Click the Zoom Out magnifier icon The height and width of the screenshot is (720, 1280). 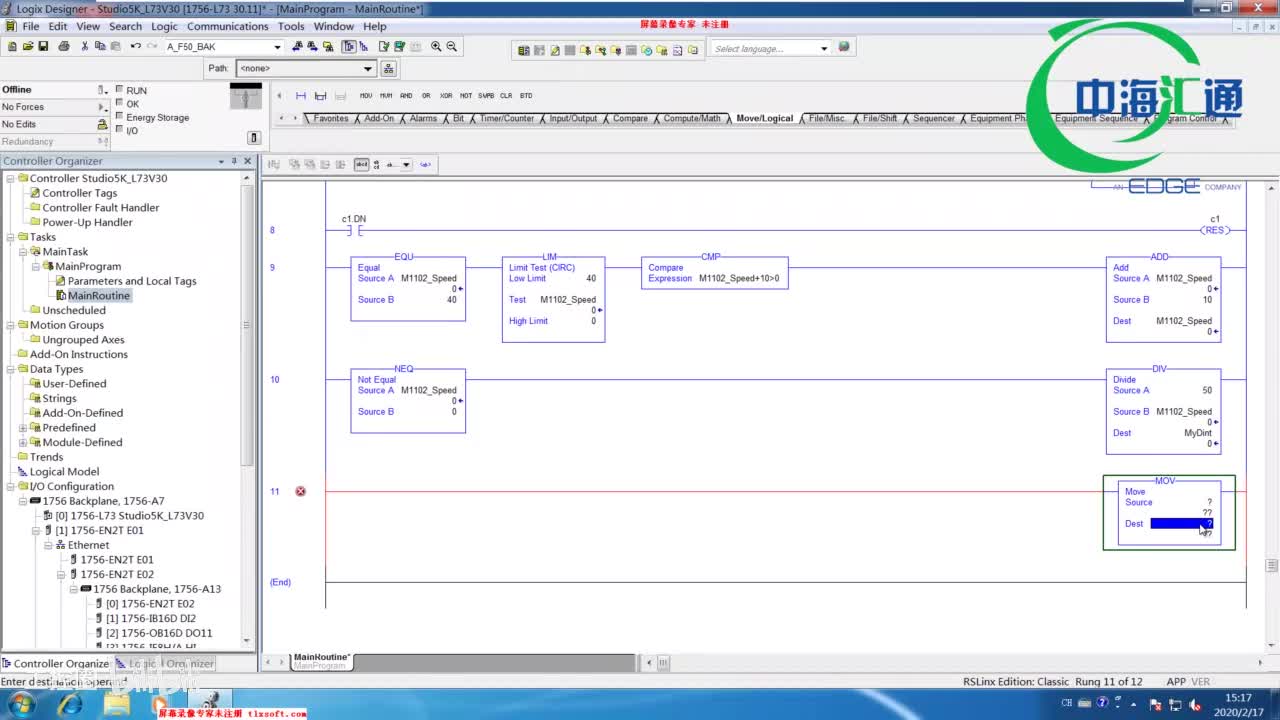coord(452,46)
